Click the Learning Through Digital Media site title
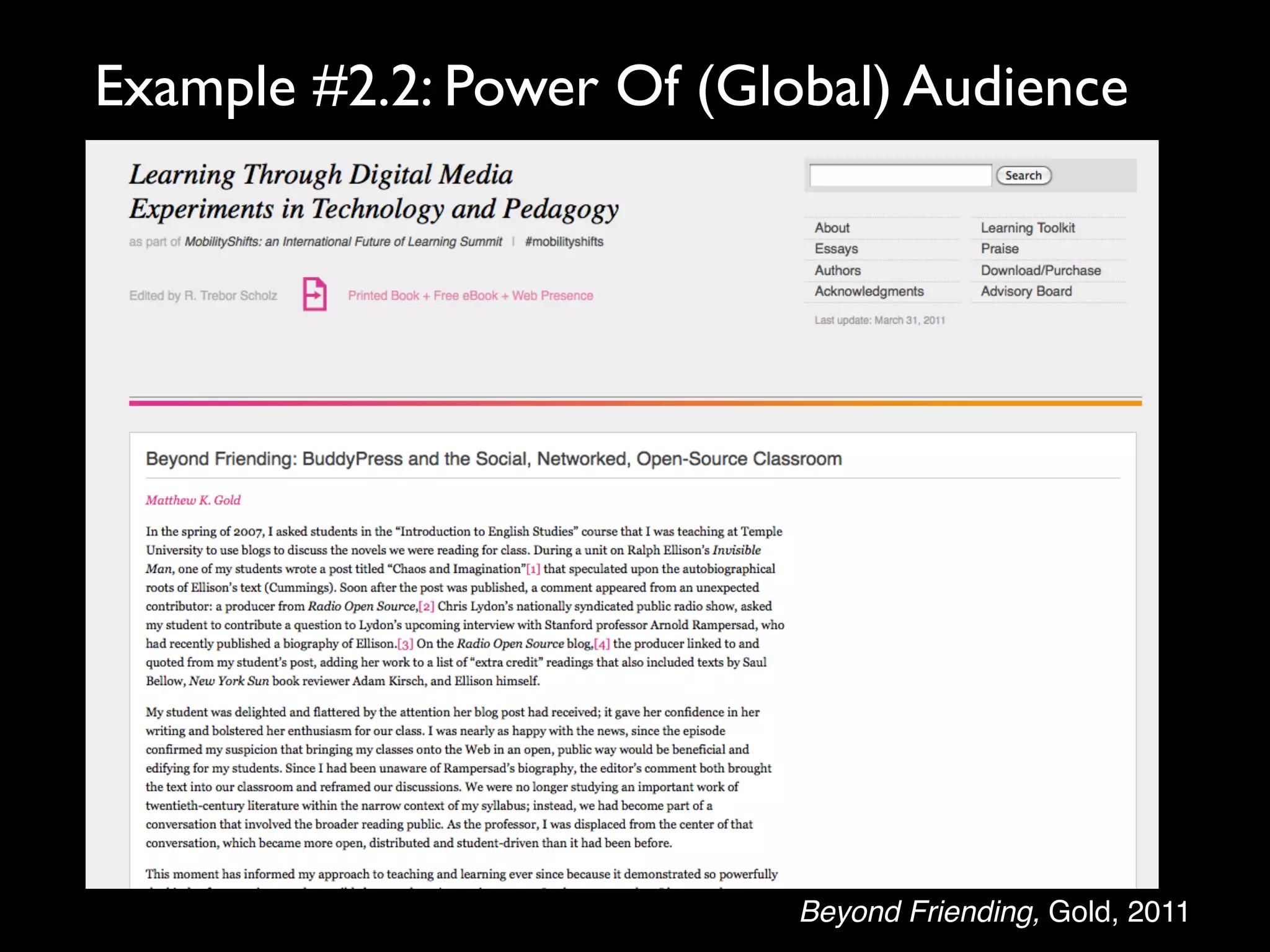 (321, 175)
